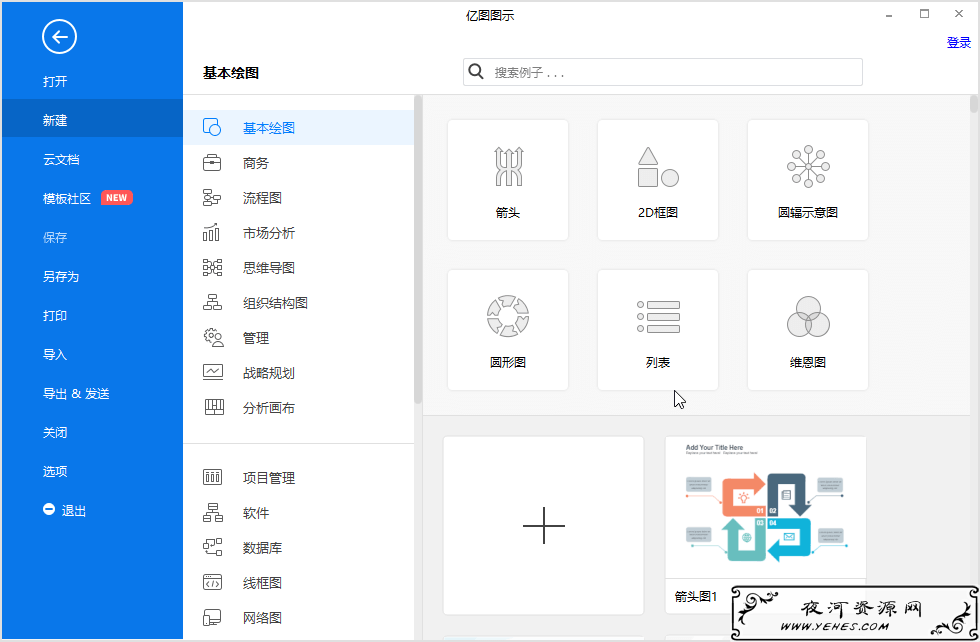The width and height of the screenshot is (980, 642).
Task: Open the 维恩图 Venn diagram card
Action: tap(808, 330)
